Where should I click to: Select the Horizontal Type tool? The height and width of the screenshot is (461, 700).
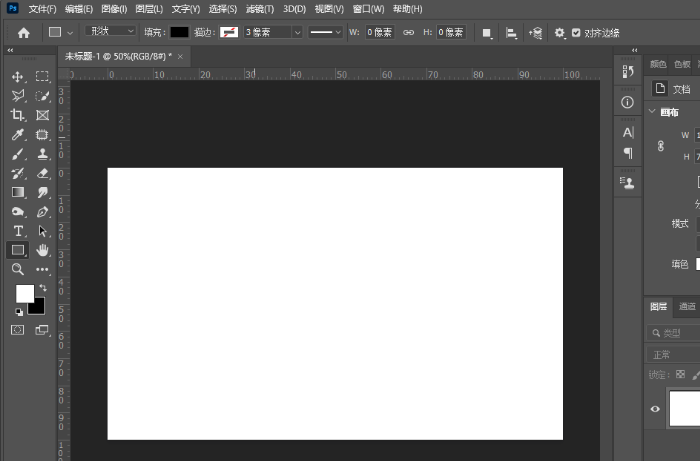(18, 231)
